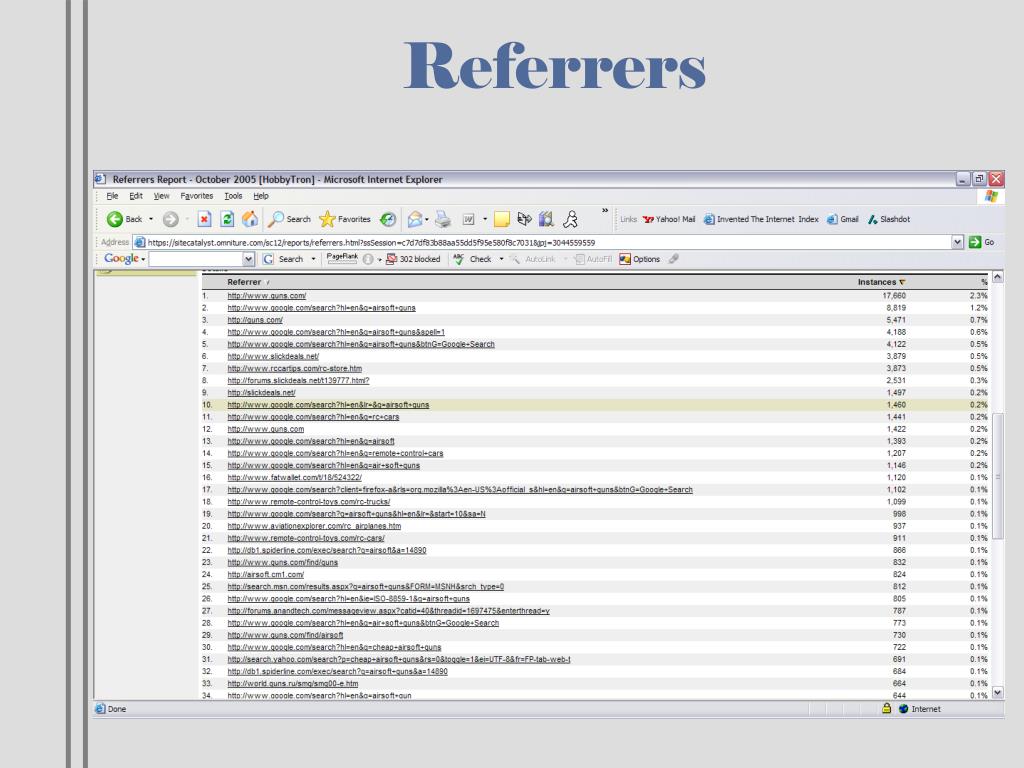Click the grey Forward arrow button
This screenshot has height=768, width=1024.
pyautogui.click(x=170, y=219)
